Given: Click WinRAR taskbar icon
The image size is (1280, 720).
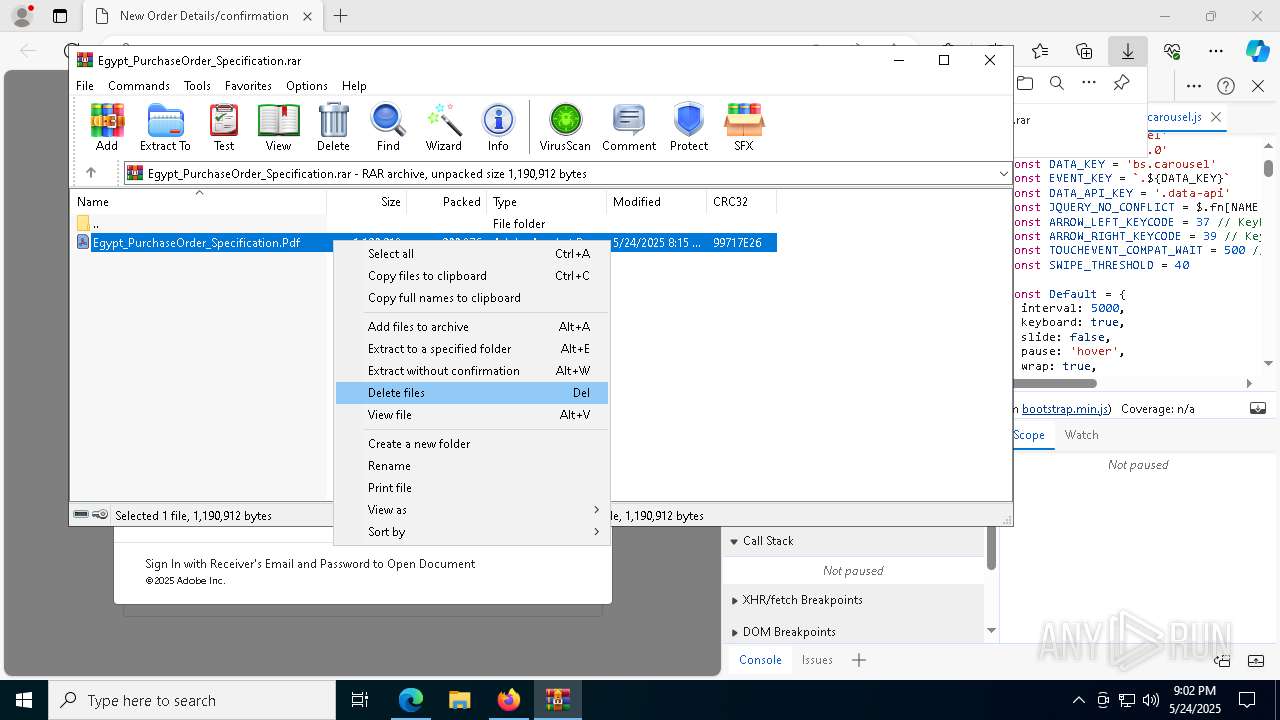Looking at the screenshot, I should pos(558,700).
